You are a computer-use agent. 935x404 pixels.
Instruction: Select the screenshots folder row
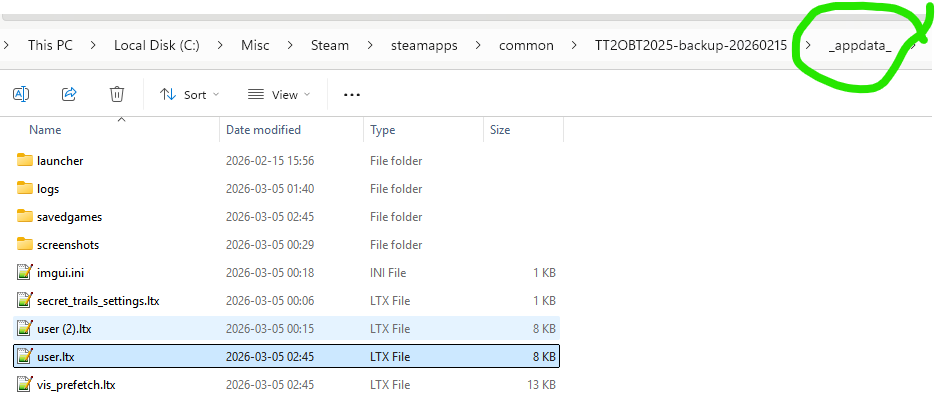point(68,245)
